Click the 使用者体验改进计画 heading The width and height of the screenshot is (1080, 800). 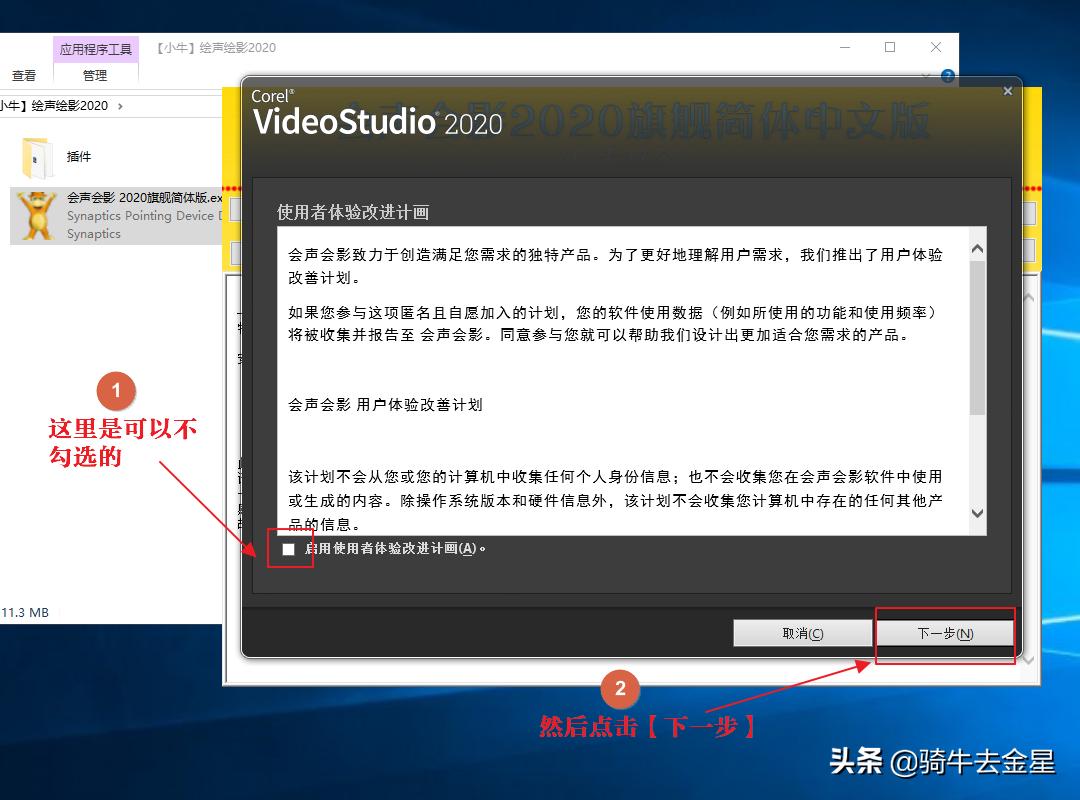click(x=353, y=212)
